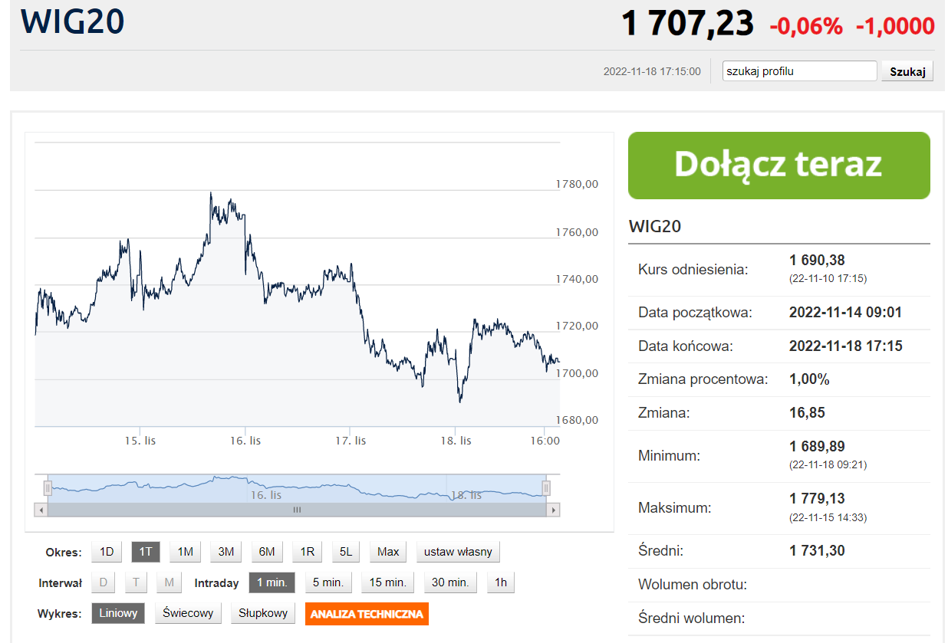Click the -1,0000 point change value
Viewport: 948px width, 643px height.
tap(895, 26)
